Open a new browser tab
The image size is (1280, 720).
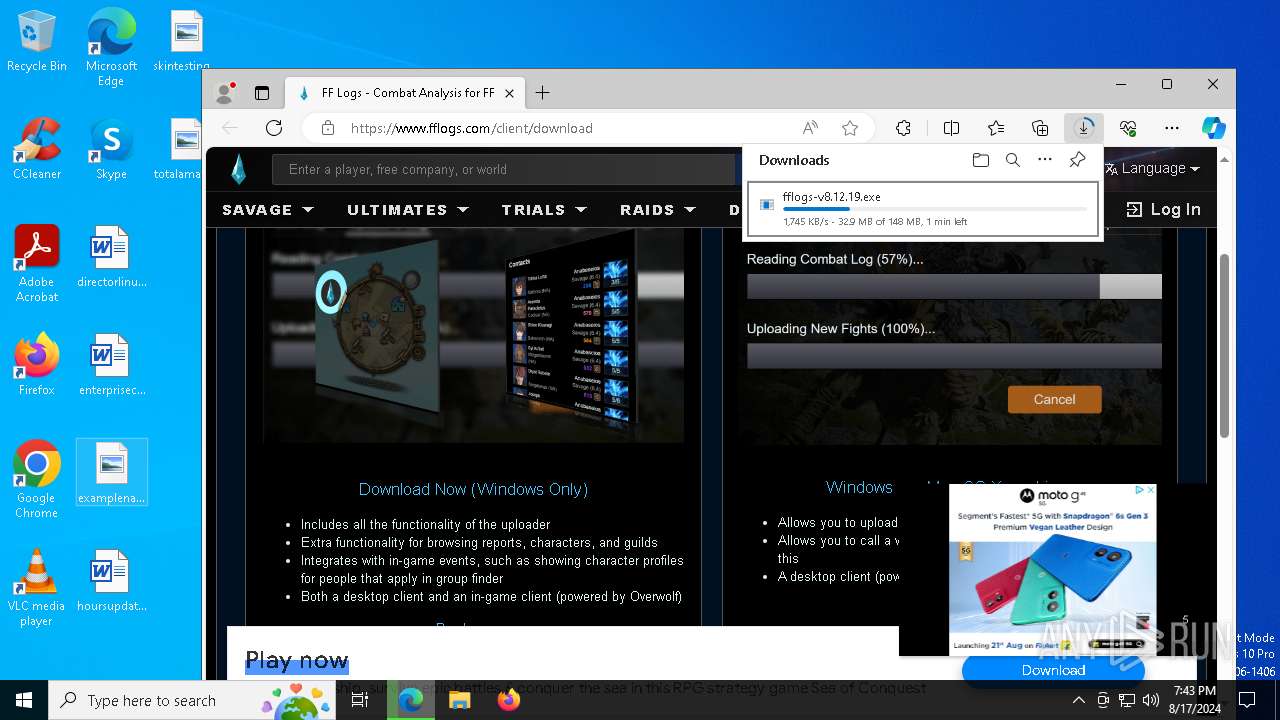(542, 93)
